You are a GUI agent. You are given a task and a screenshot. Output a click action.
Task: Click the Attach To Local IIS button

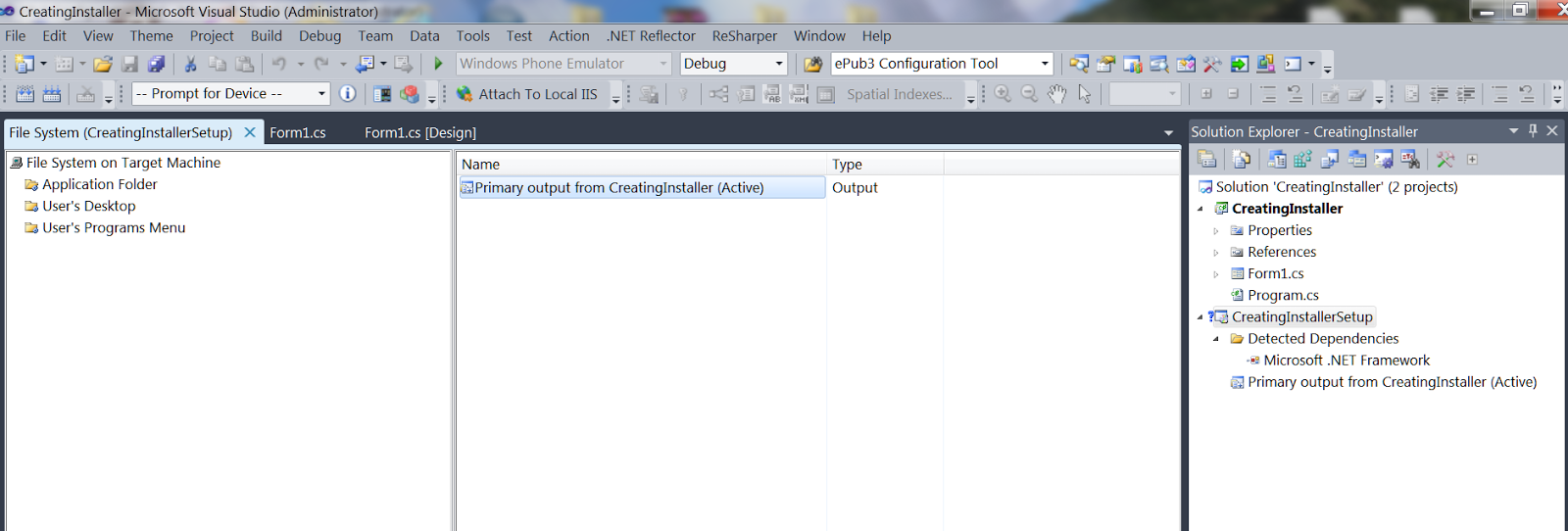tap(527, 94)
